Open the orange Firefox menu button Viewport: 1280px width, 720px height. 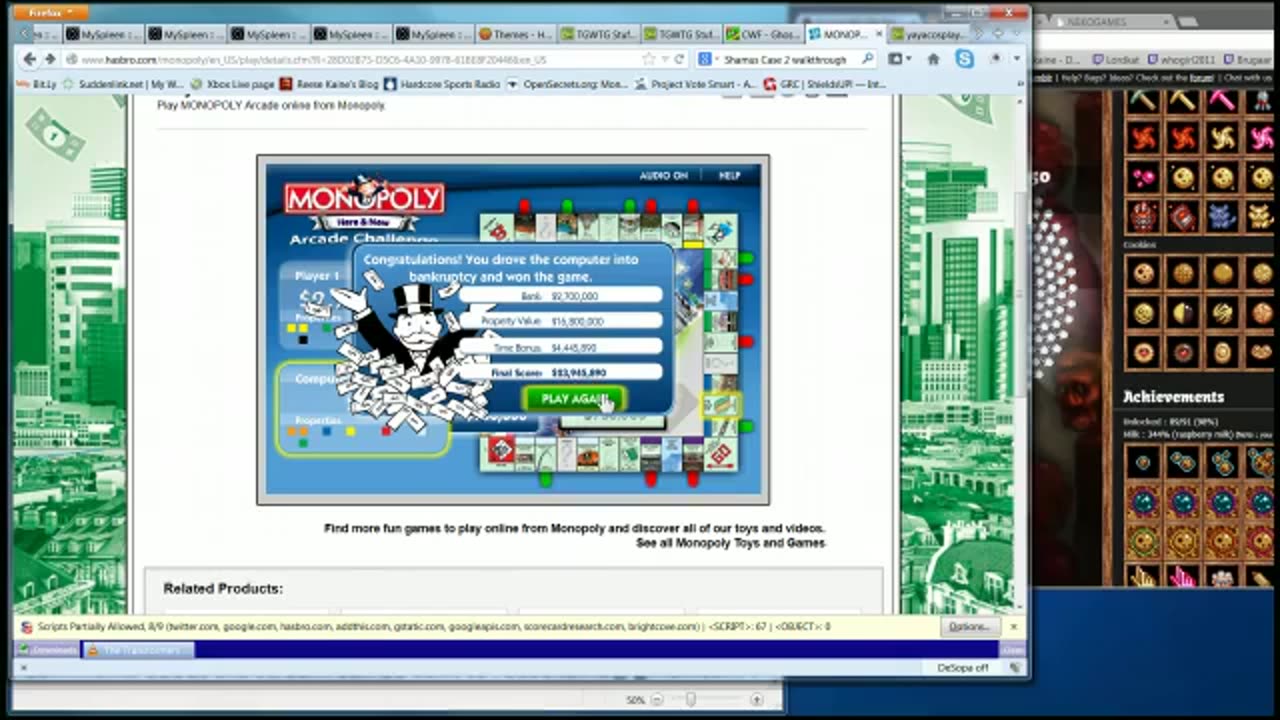pyautogui.click(x=51, y=13)
